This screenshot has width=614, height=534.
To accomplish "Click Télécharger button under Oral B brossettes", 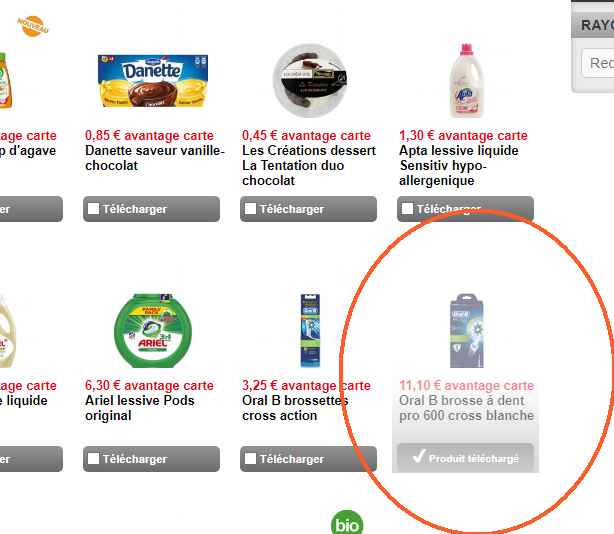I will click(x=309, y=459).
